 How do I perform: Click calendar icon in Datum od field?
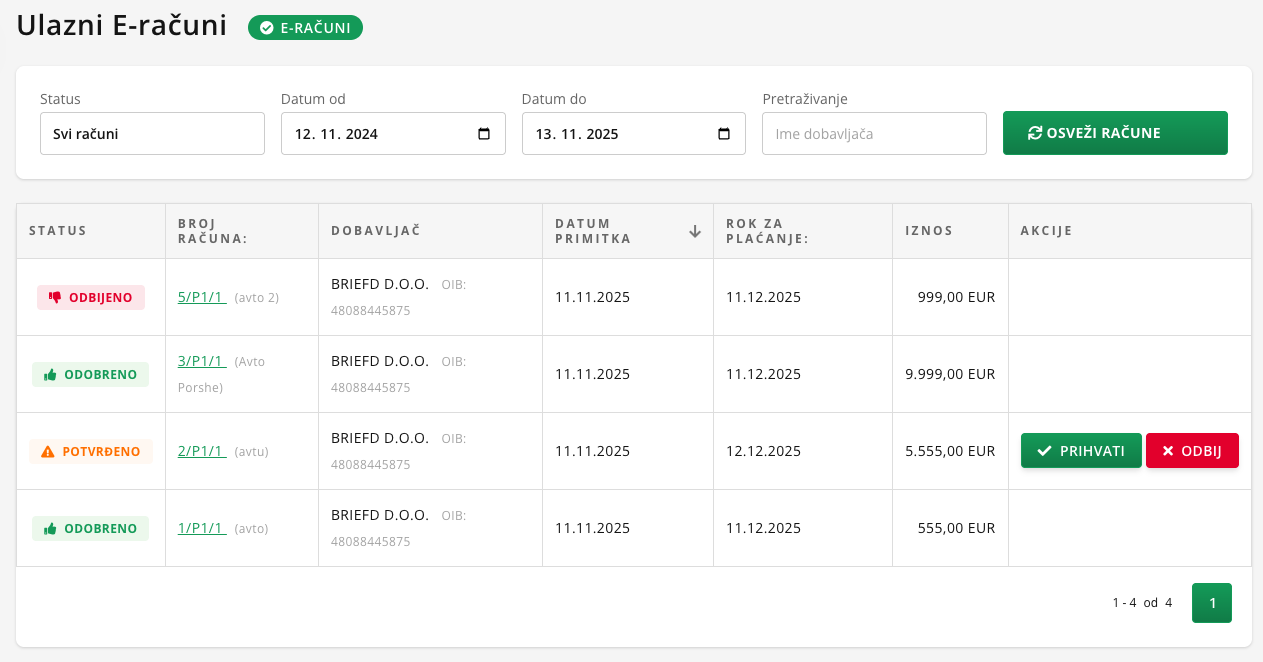pyautogui.click(x=484, y=134)
